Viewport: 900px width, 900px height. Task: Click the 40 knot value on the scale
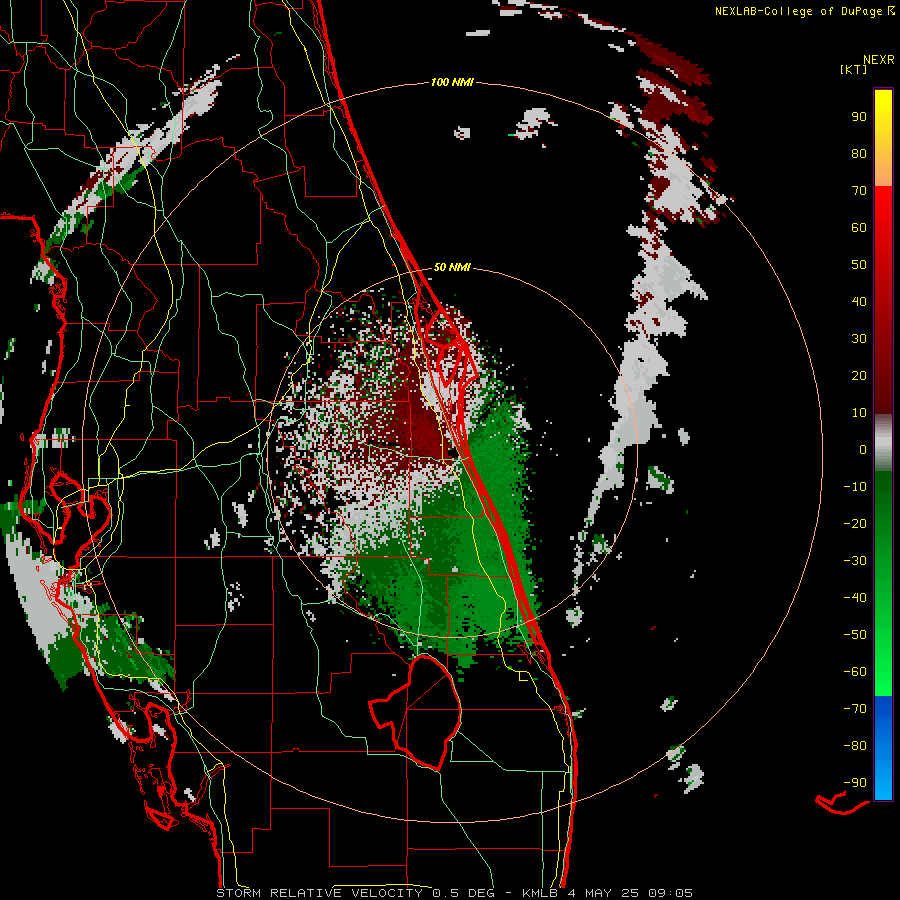[859, 302]
